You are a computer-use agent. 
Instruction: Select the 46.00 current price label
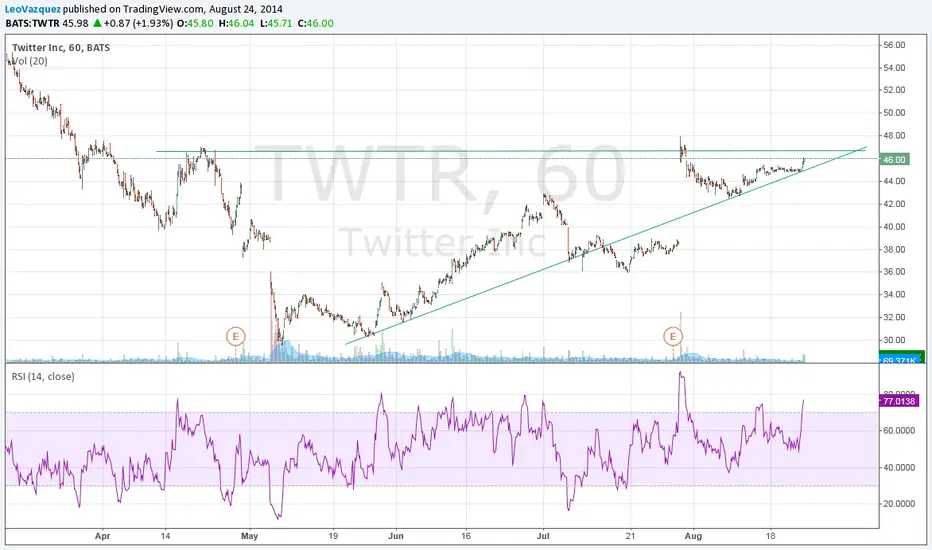tap(894, 159)
